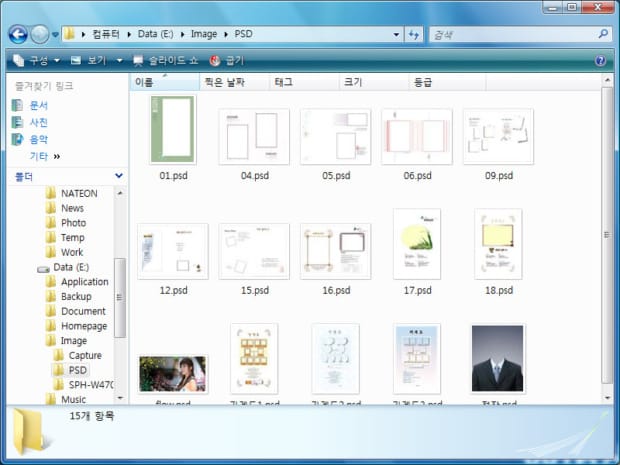This screenshot has height=465, width=620.
Task: Select the Capture folder in tree
Action: point(85,356)
